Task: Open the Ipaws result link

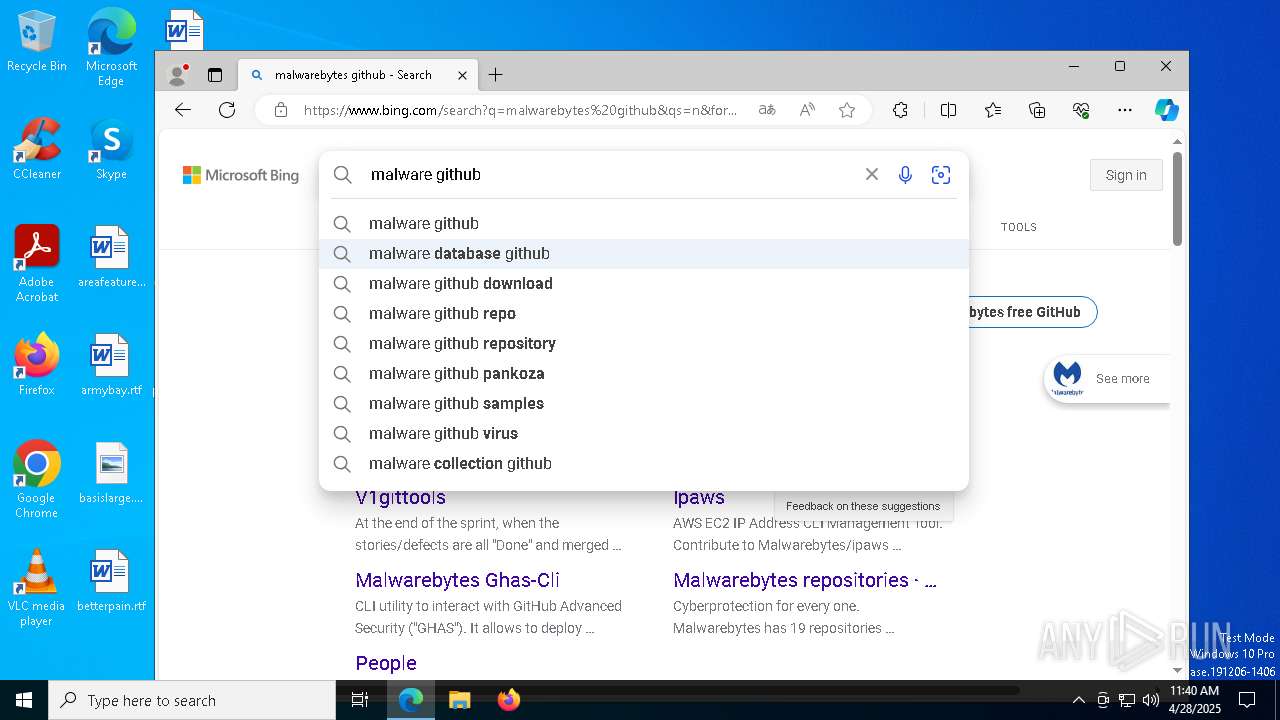Action: (x=699, y=498)
